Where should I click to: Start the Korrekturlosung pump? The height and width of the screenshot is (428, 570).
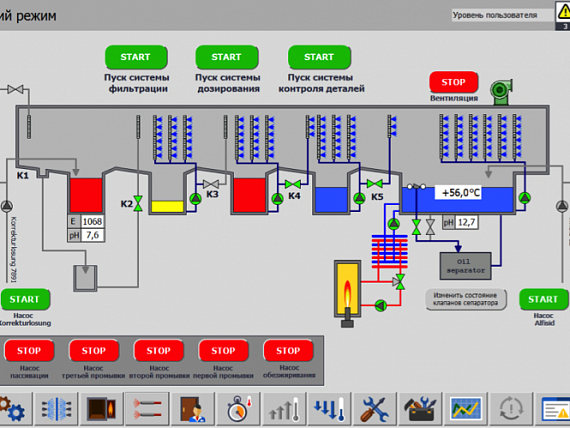pyautogui.click(x=25, y=299)
